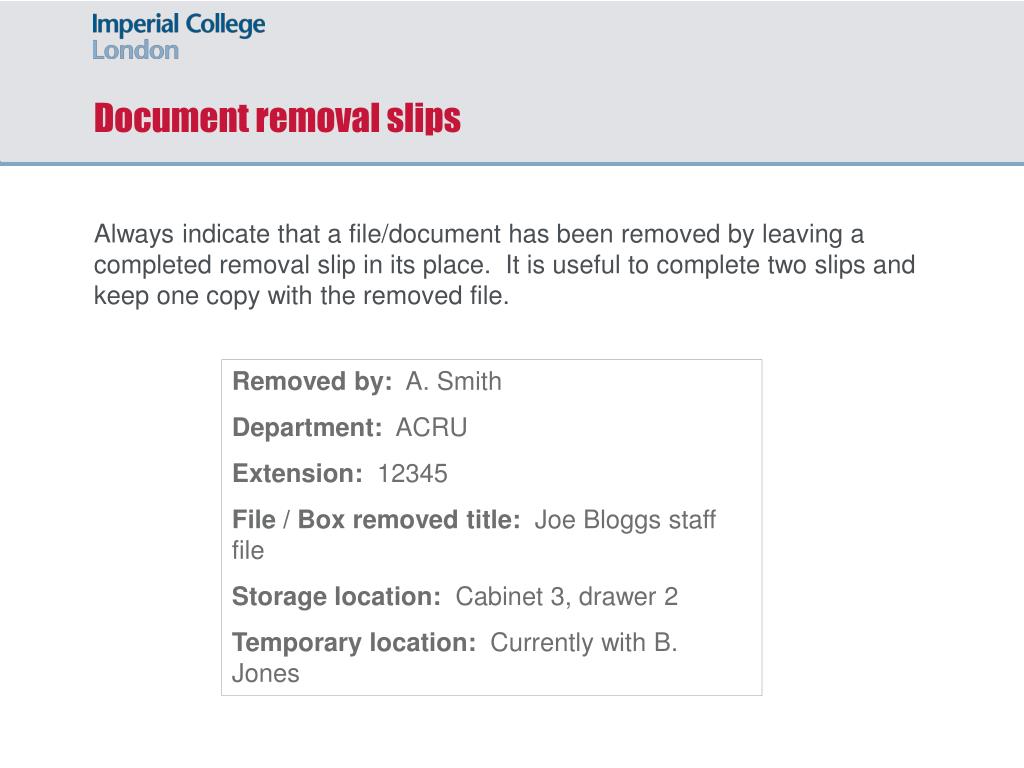Click the 'Extension:' label

point(297,473)
